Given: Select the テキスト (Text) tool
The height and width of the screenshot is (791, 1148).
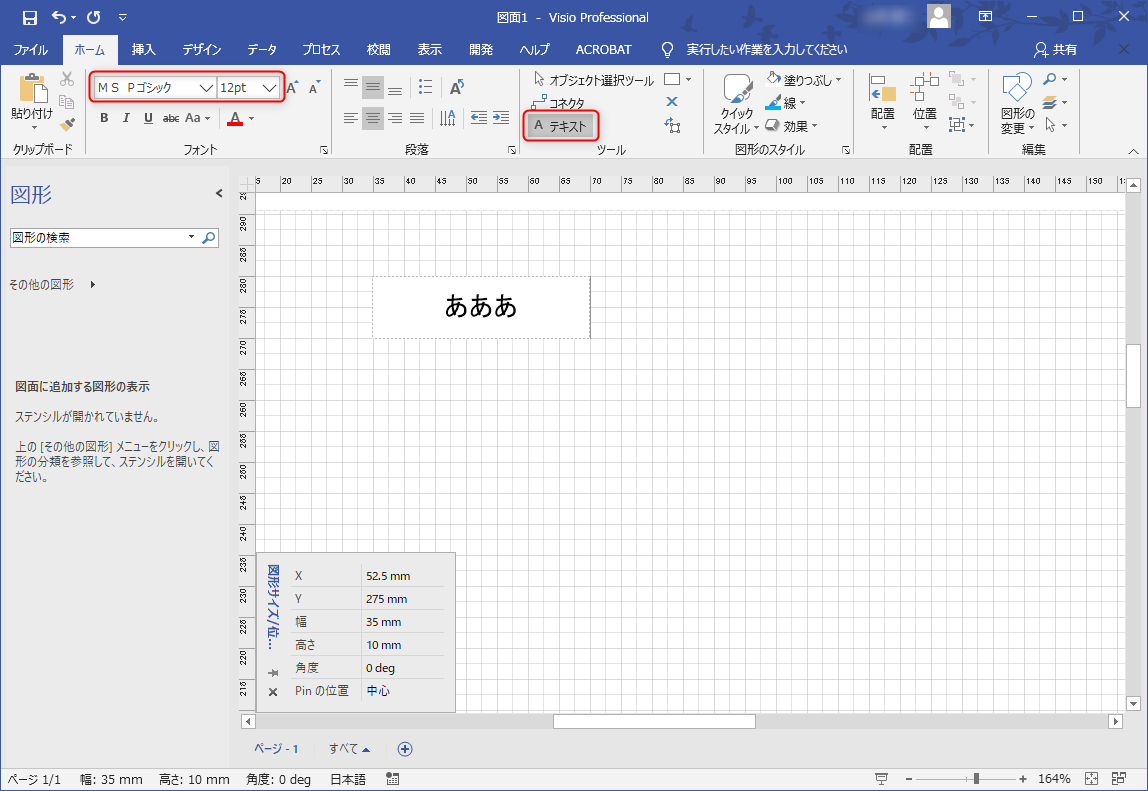Looking at the screenshot, I should pyautogui.click(x=560, y=125).
